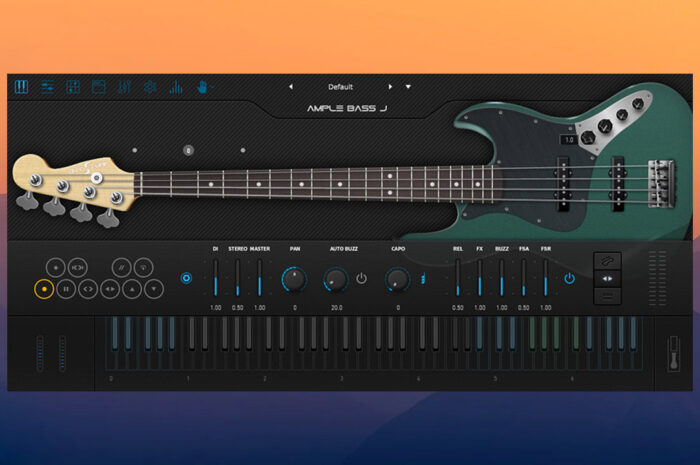Click the left wheel beside the keyboard
This screenshot has width=700, height=465.
coord(40,353)
